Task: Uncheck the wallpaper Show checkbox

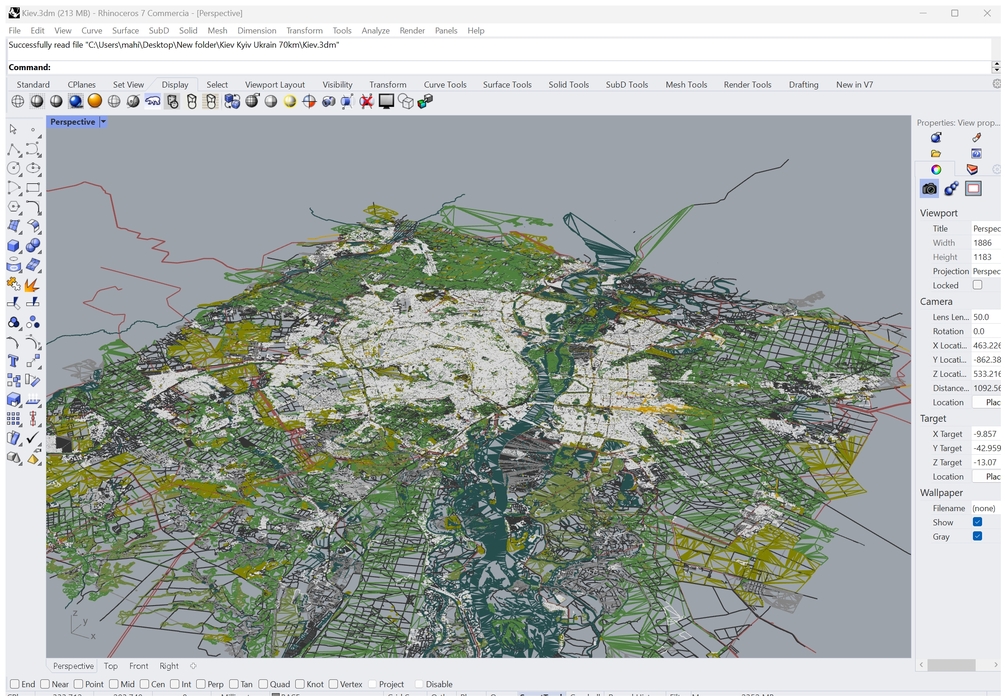Action: tap(977, 522)
